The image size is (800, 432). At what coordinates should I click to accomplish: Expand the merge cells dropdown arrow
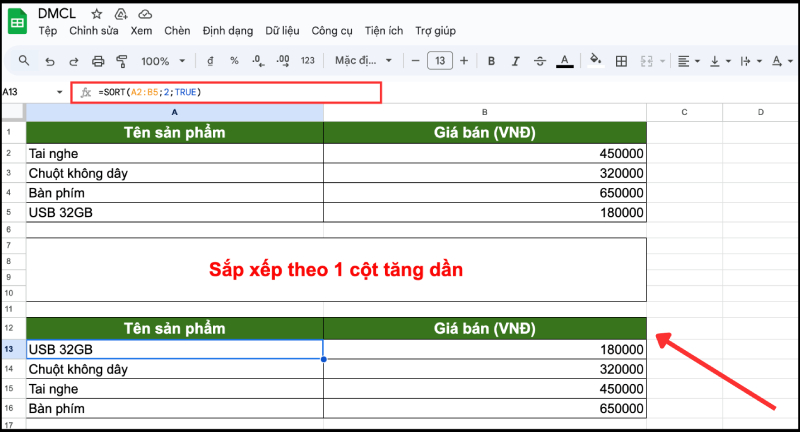(x=662, y=61)
